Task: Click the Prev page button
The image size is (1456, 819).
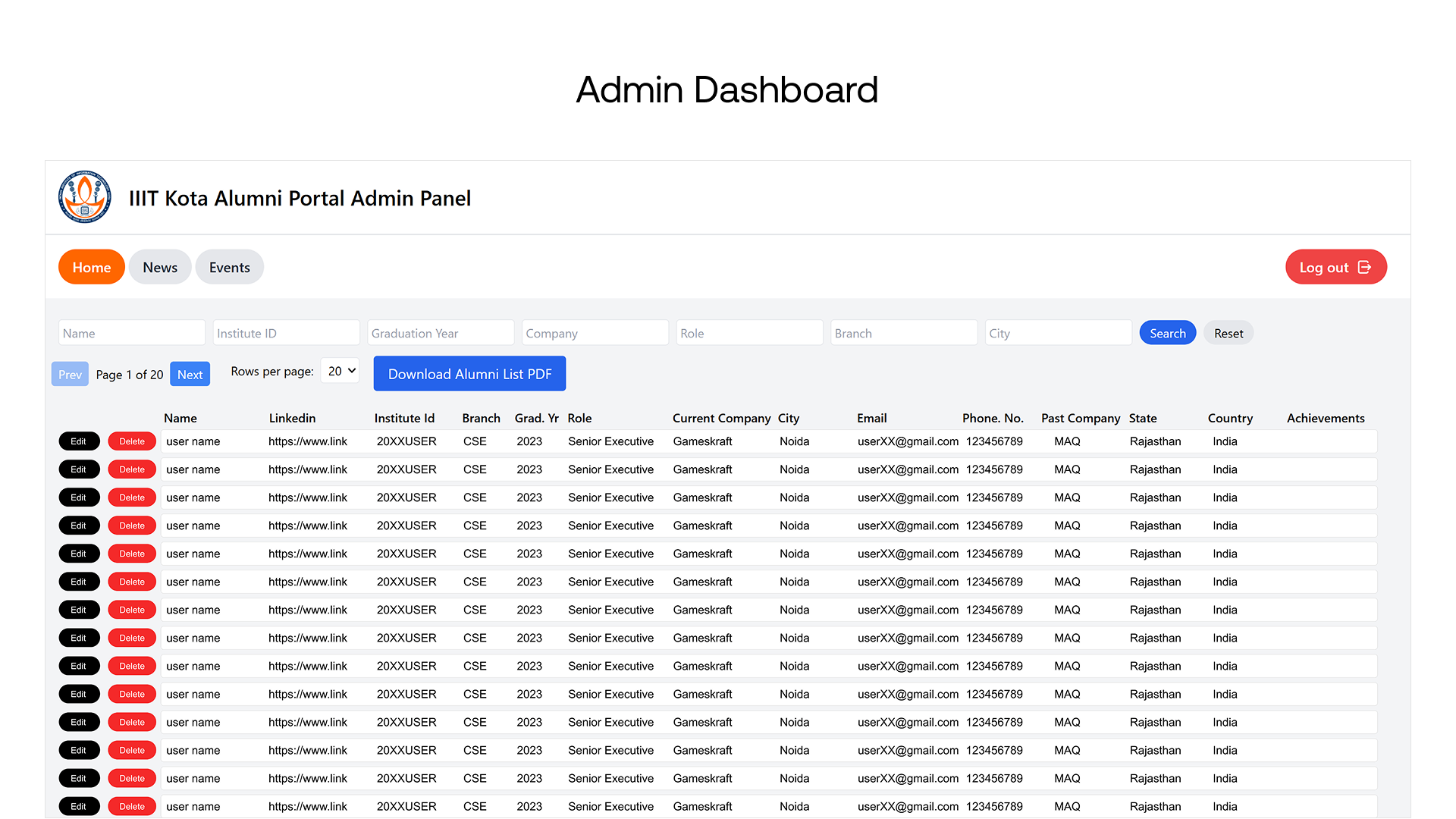Action: pyautogui.click(x=70, y=375)
